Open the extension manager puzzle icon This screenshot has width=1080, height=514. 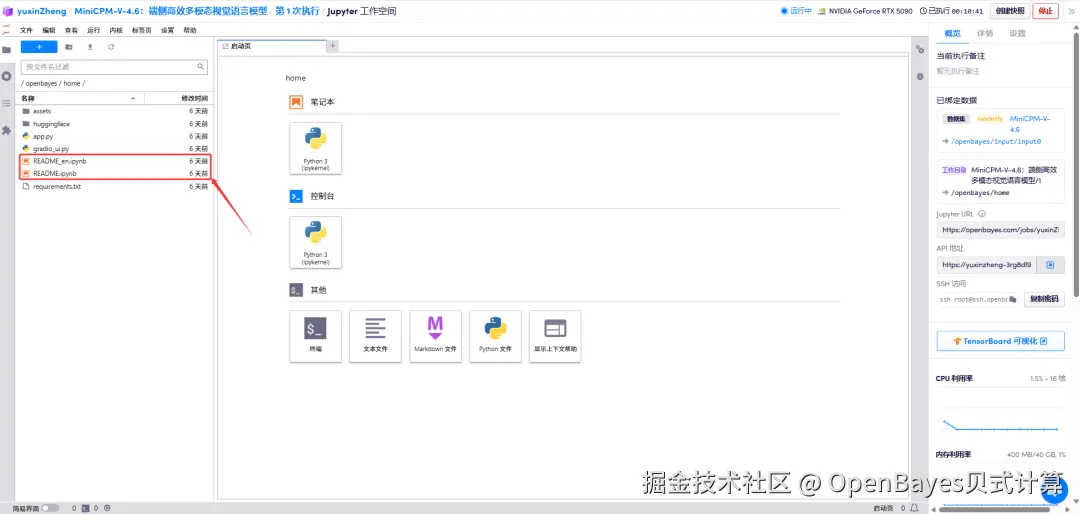click(x=6, y=130)
